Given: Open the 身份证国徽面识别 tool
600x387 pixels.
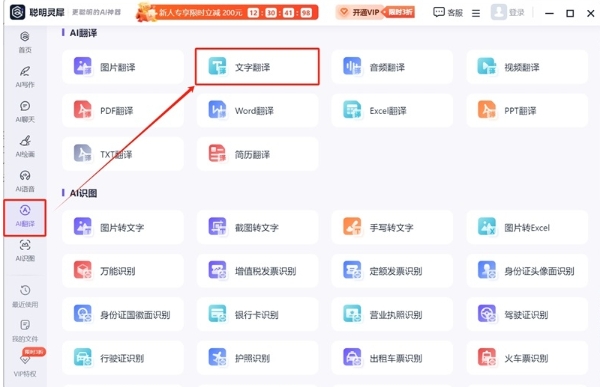Looking at the screenshot, I should (123, 315).
